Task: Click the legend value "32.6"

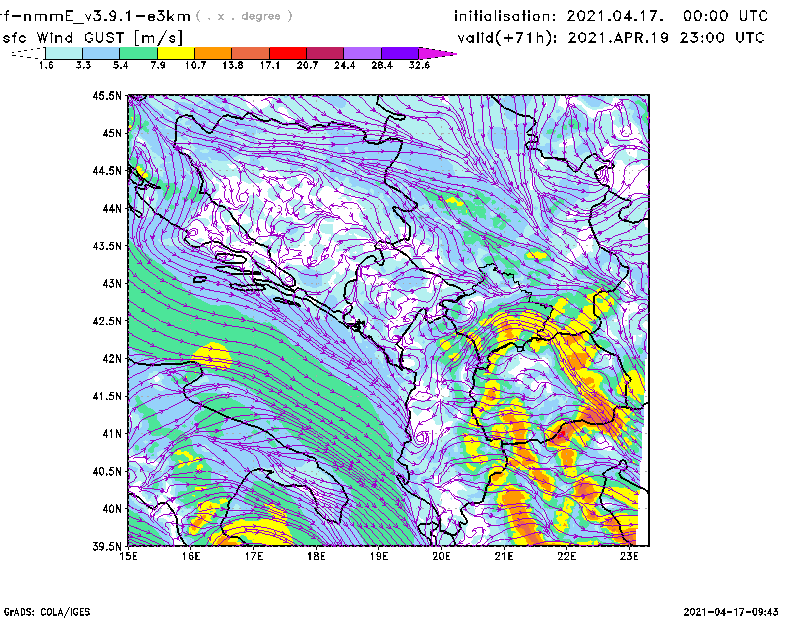Action: (x=419, y=65)
